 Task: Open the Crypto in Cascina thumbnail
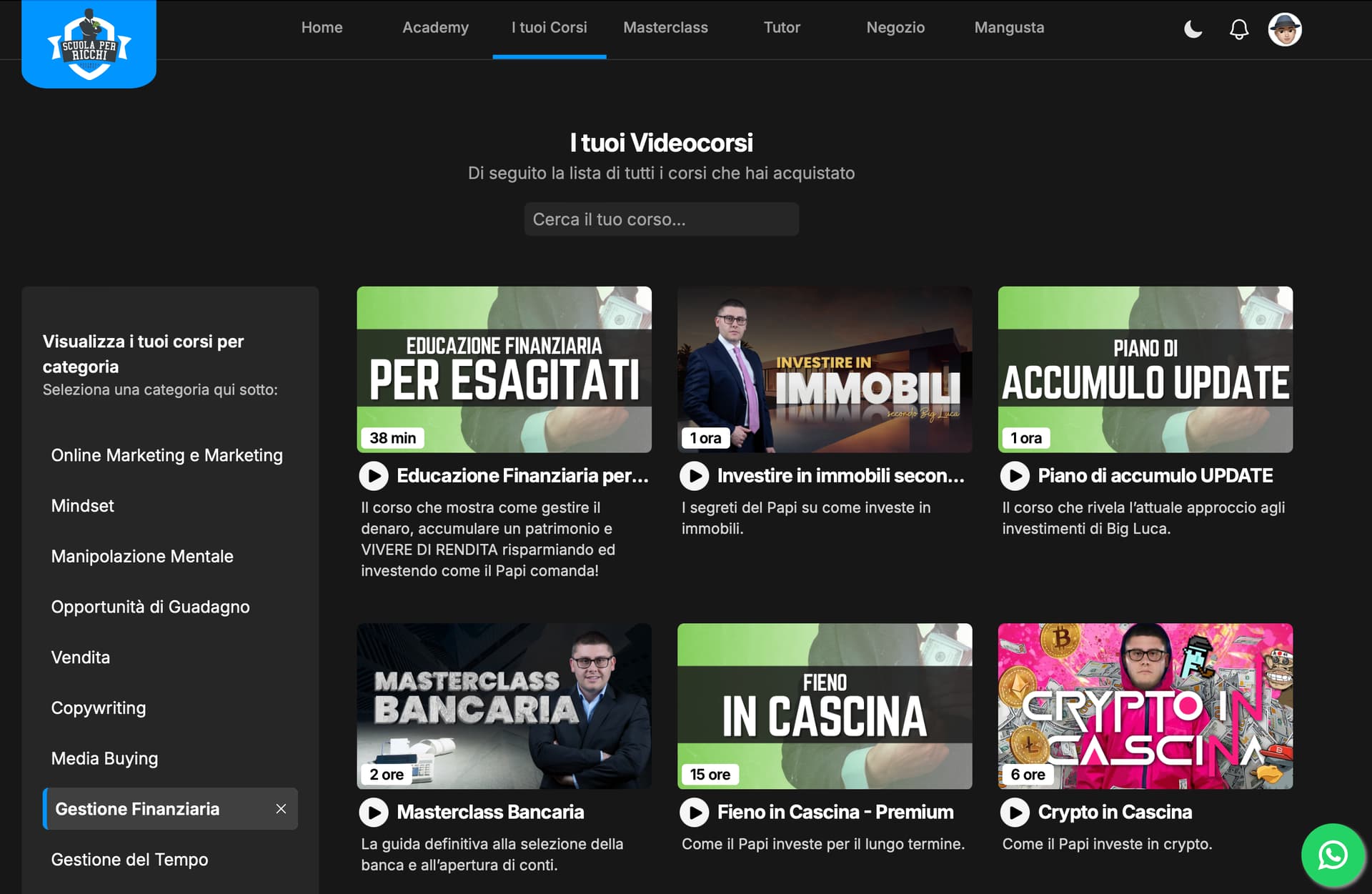1145,706
